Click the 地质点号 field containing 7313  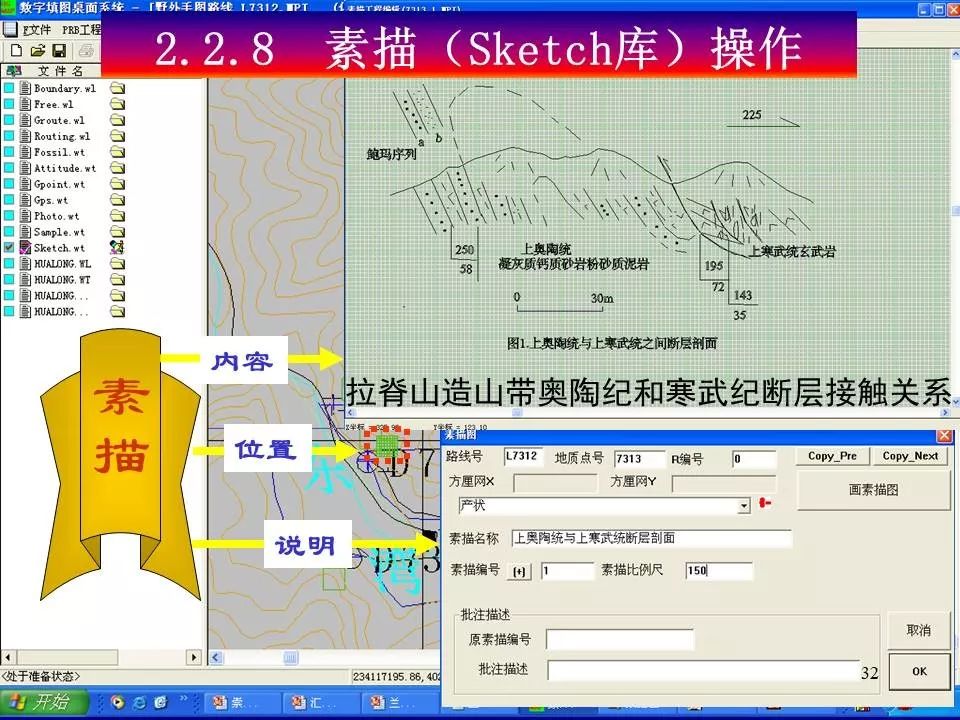[639, 459]
